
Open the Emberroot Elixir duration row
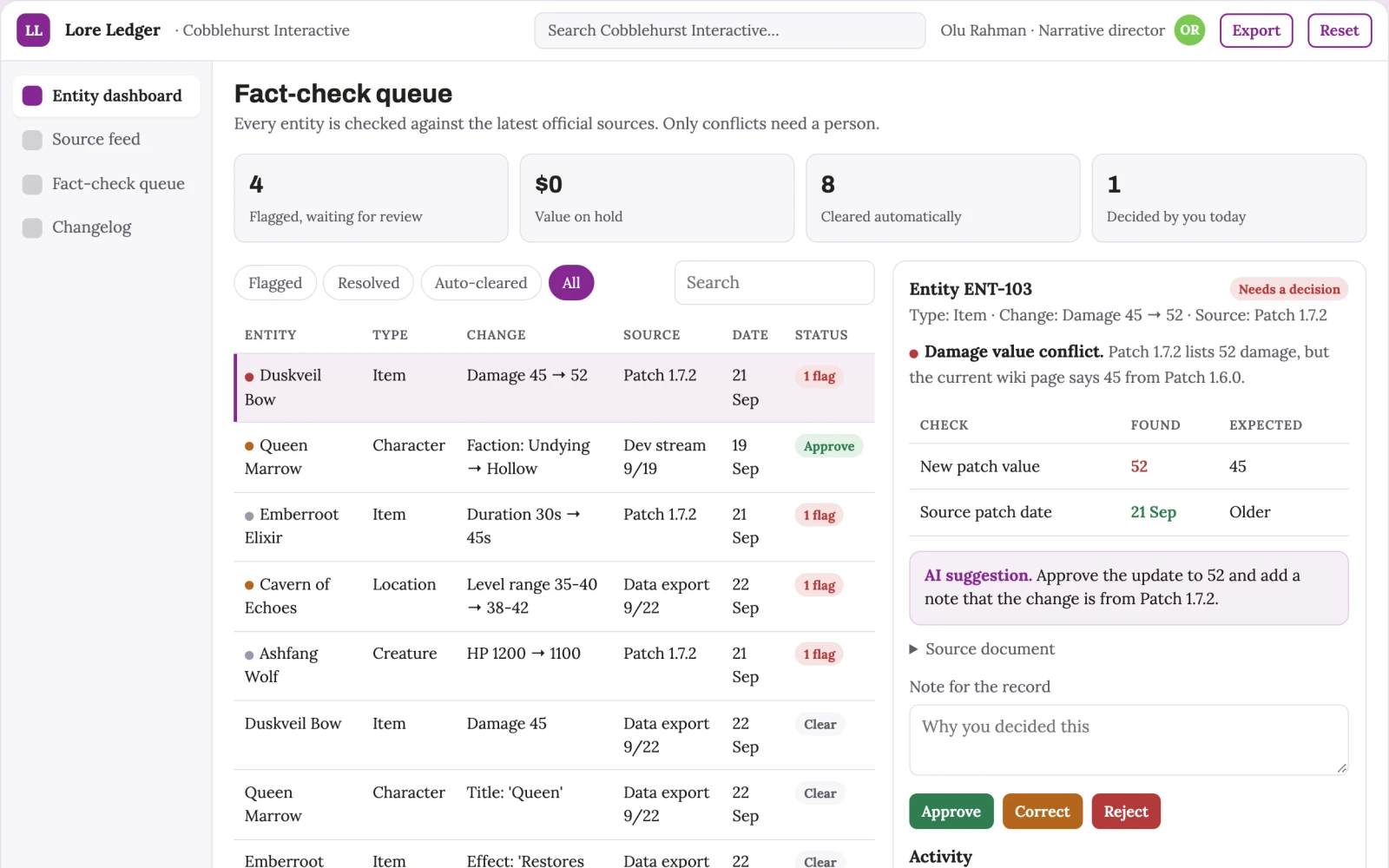[554, 527]
